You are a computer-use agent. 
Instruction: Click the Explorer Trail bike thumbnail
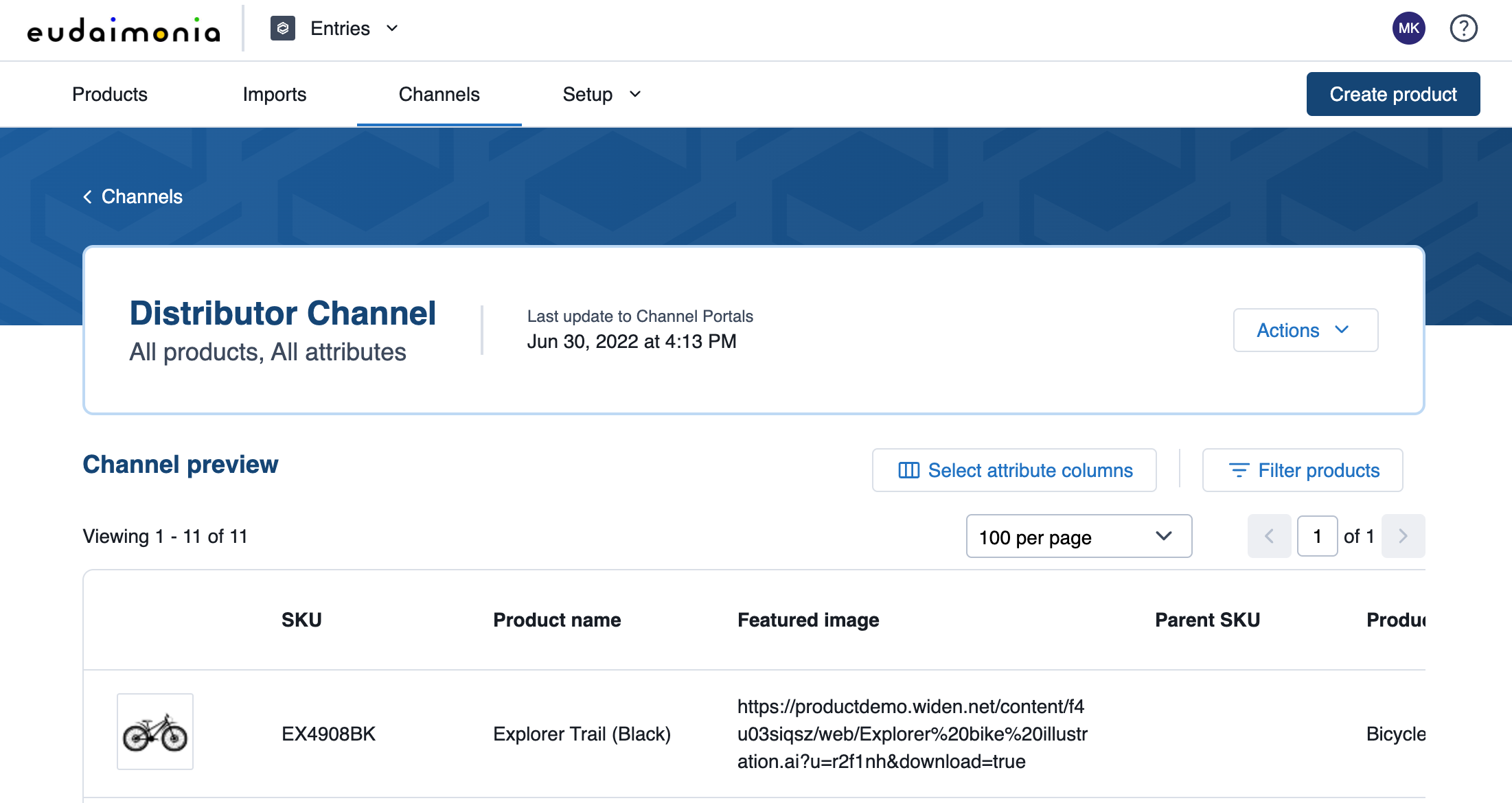click(x=155, y=732)
